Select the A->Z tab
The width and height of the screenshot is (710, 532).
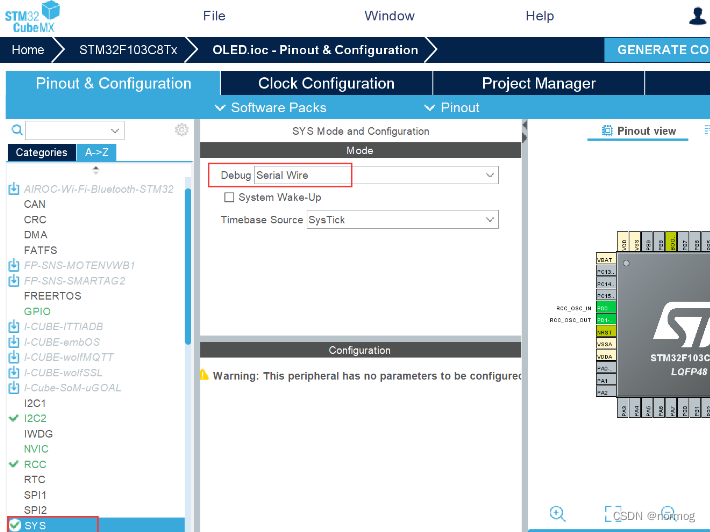tap(97, 153)
